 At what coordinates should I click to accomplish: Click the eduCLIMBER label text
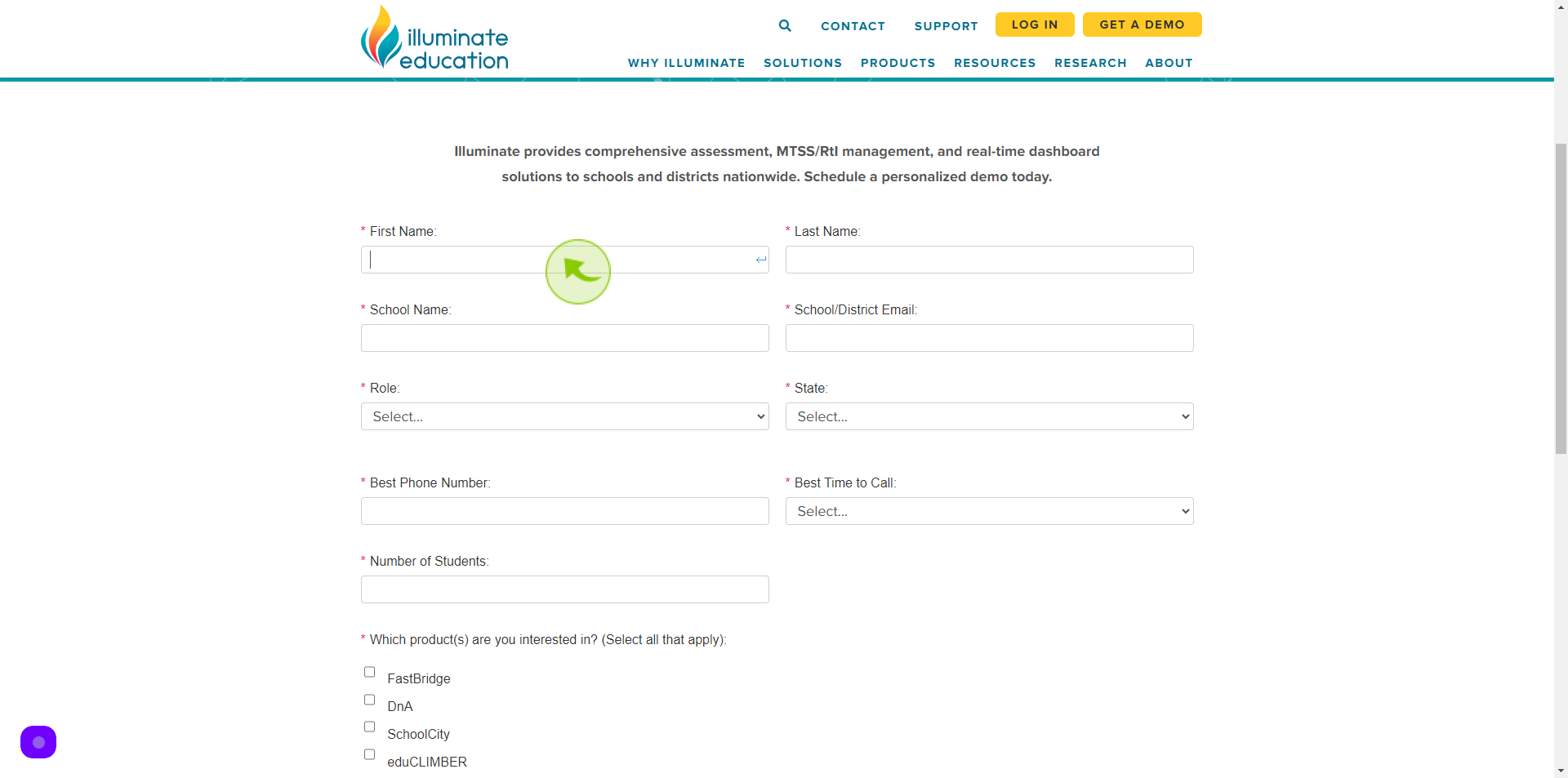427,762
